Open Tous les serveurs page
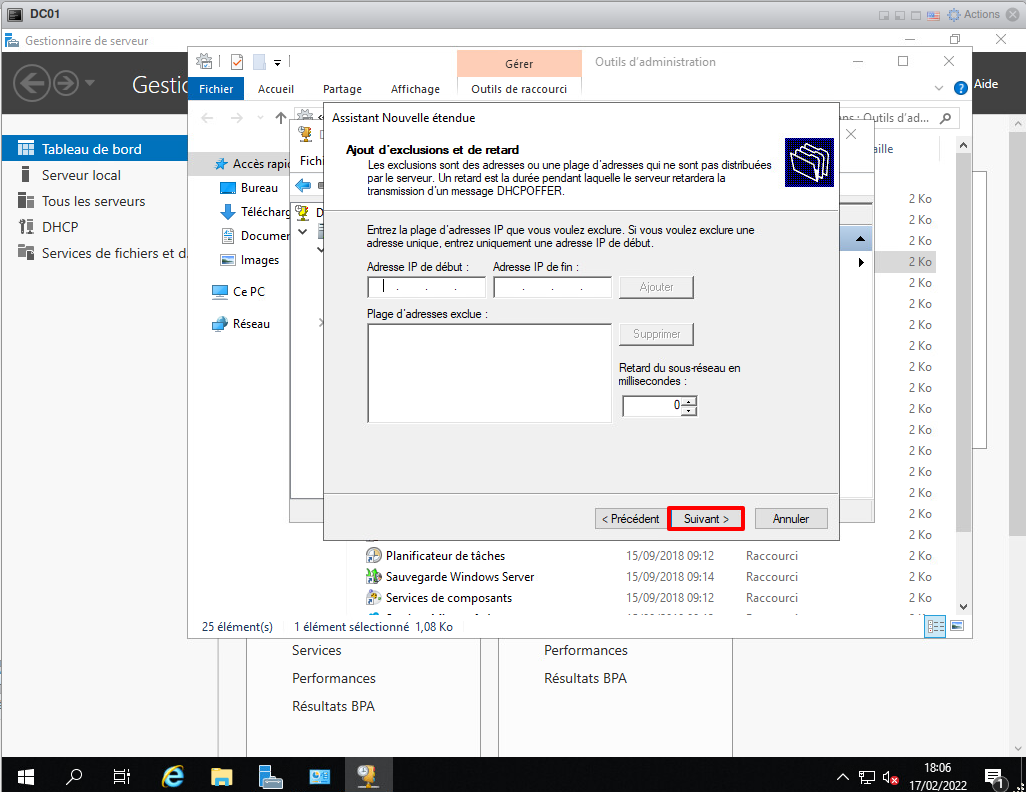This screenshot has height=792, width=1026. click(x=93, y=201)
